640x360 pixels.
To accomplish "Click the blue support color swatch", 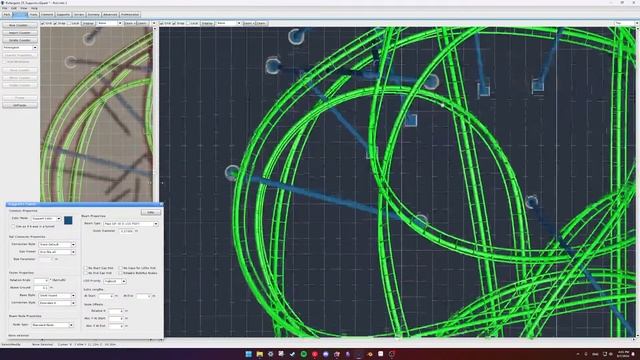I will click(x=68, y=220).
